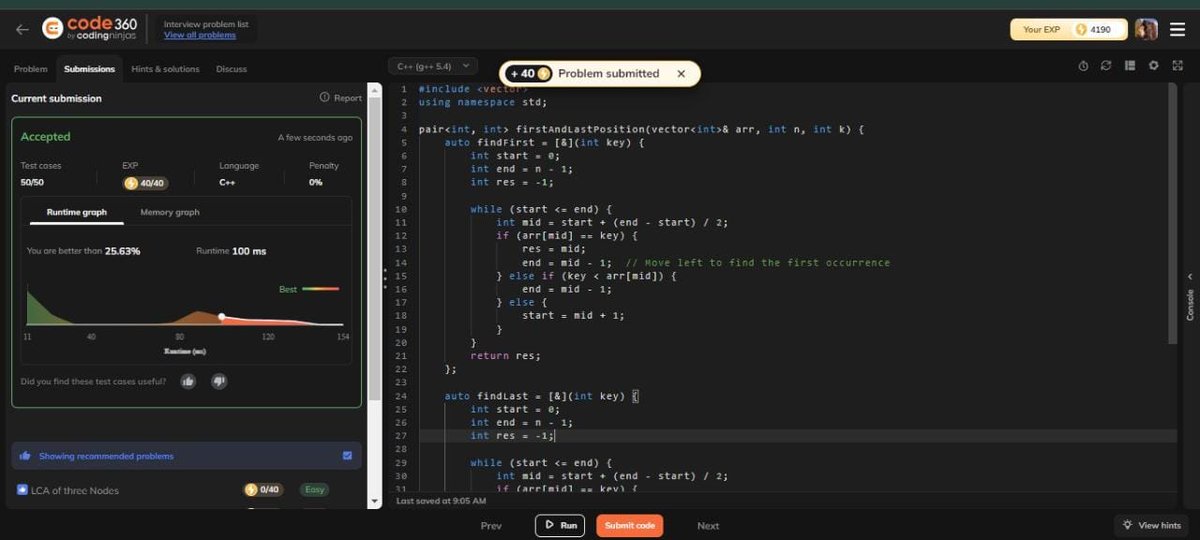This screenshot has height=540, width=1200.
Task: Open the user profile avatar
Action: [1146, 30]
